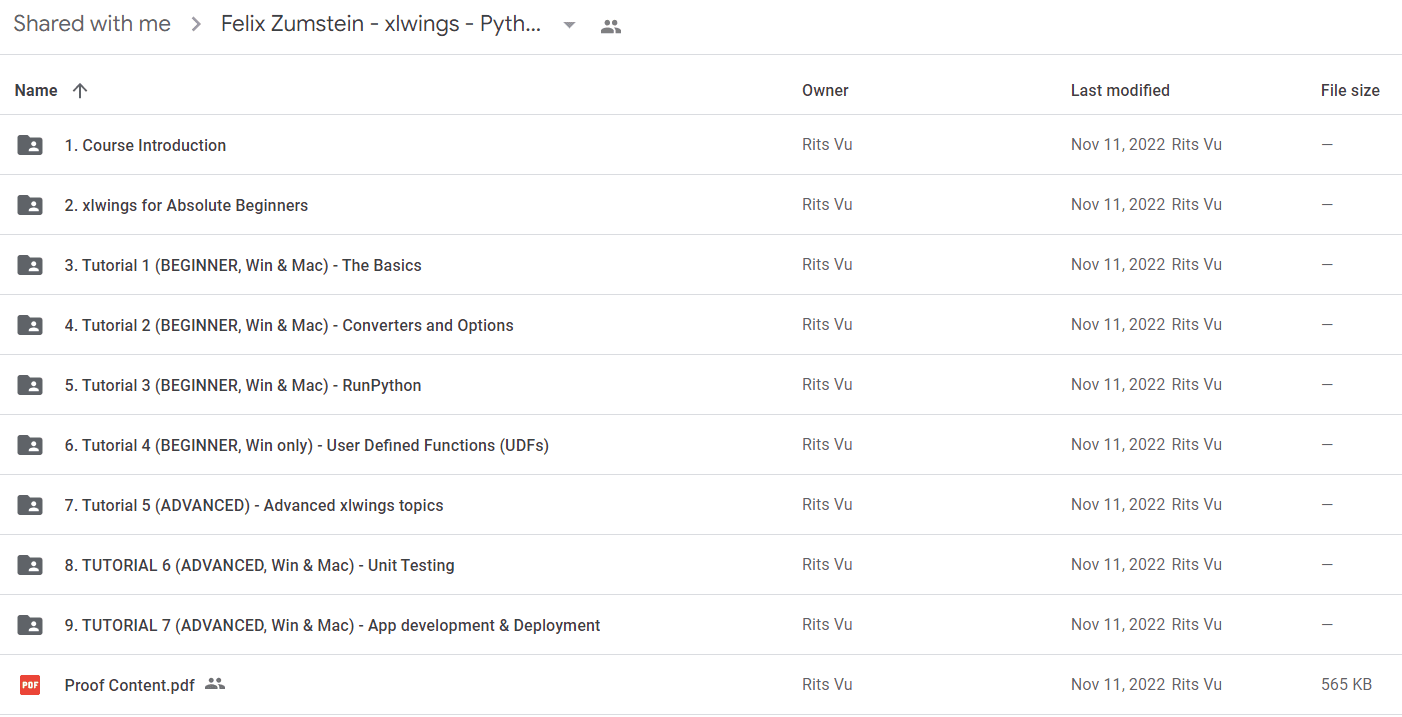Click folder icon for TUTORIAL 6 Unit Testing

(x=30, y=565)
